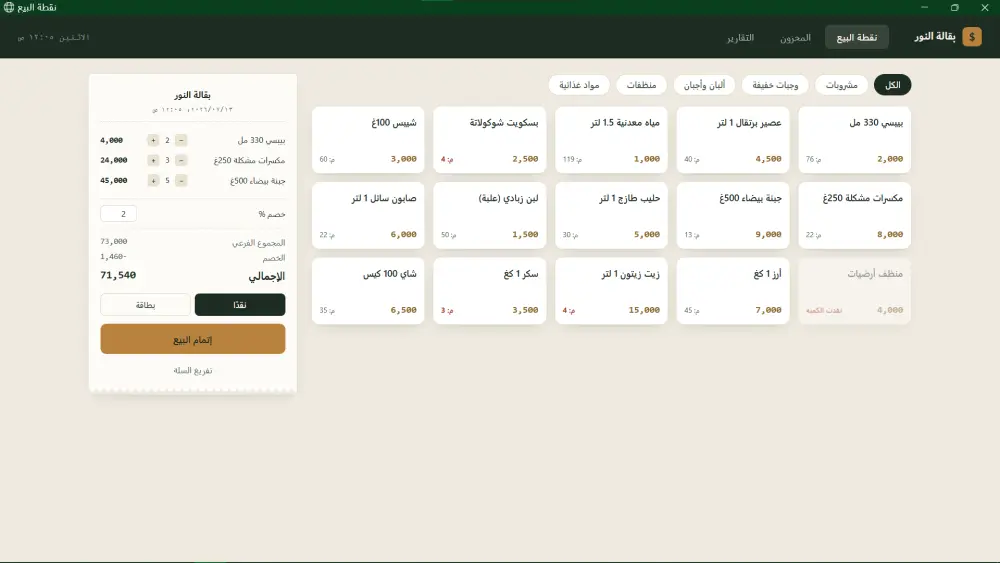Open the التقارير tab
Viewport: 1000px width, 563px height.
(740, 37)
